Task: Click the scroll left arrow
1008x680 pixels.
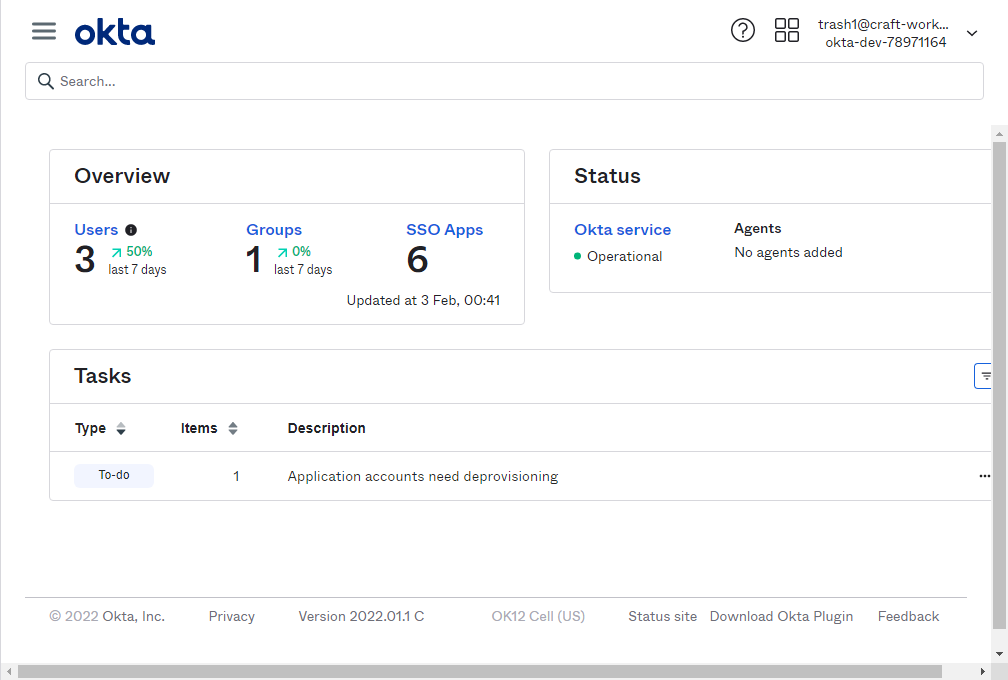Action: point(9,672)
